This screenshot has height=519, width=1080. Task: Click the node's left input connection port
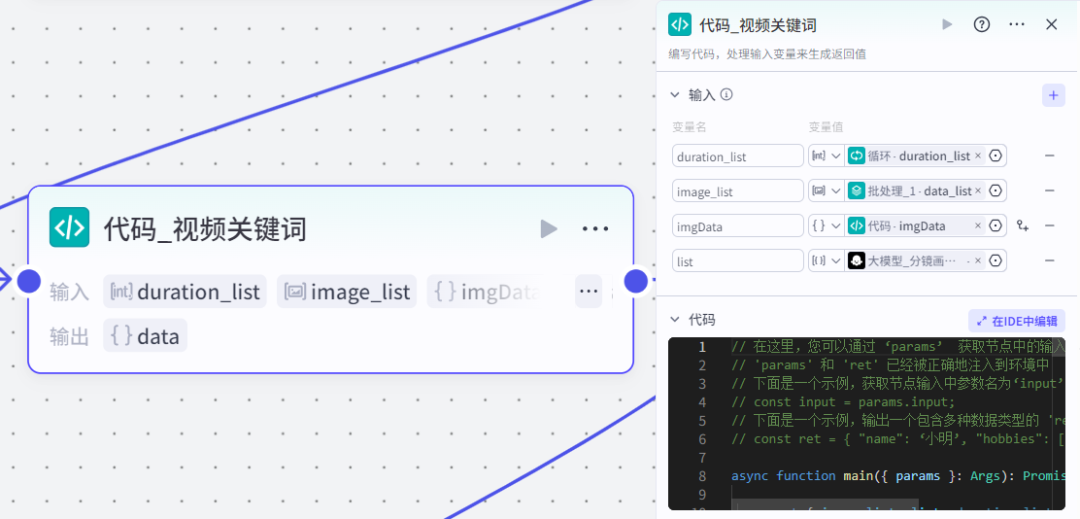pyautogui.click(x=29, y=281)
